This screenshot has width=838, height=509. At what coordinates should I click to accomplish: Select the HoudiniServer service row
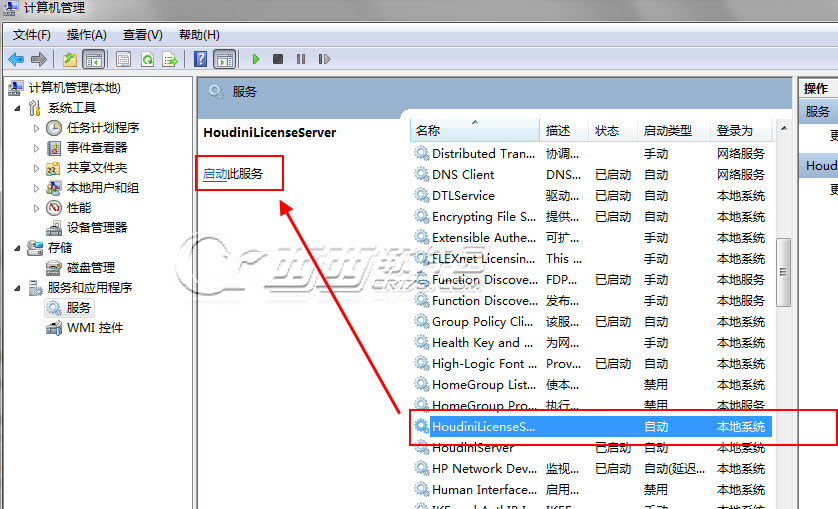tap(592, 448)
